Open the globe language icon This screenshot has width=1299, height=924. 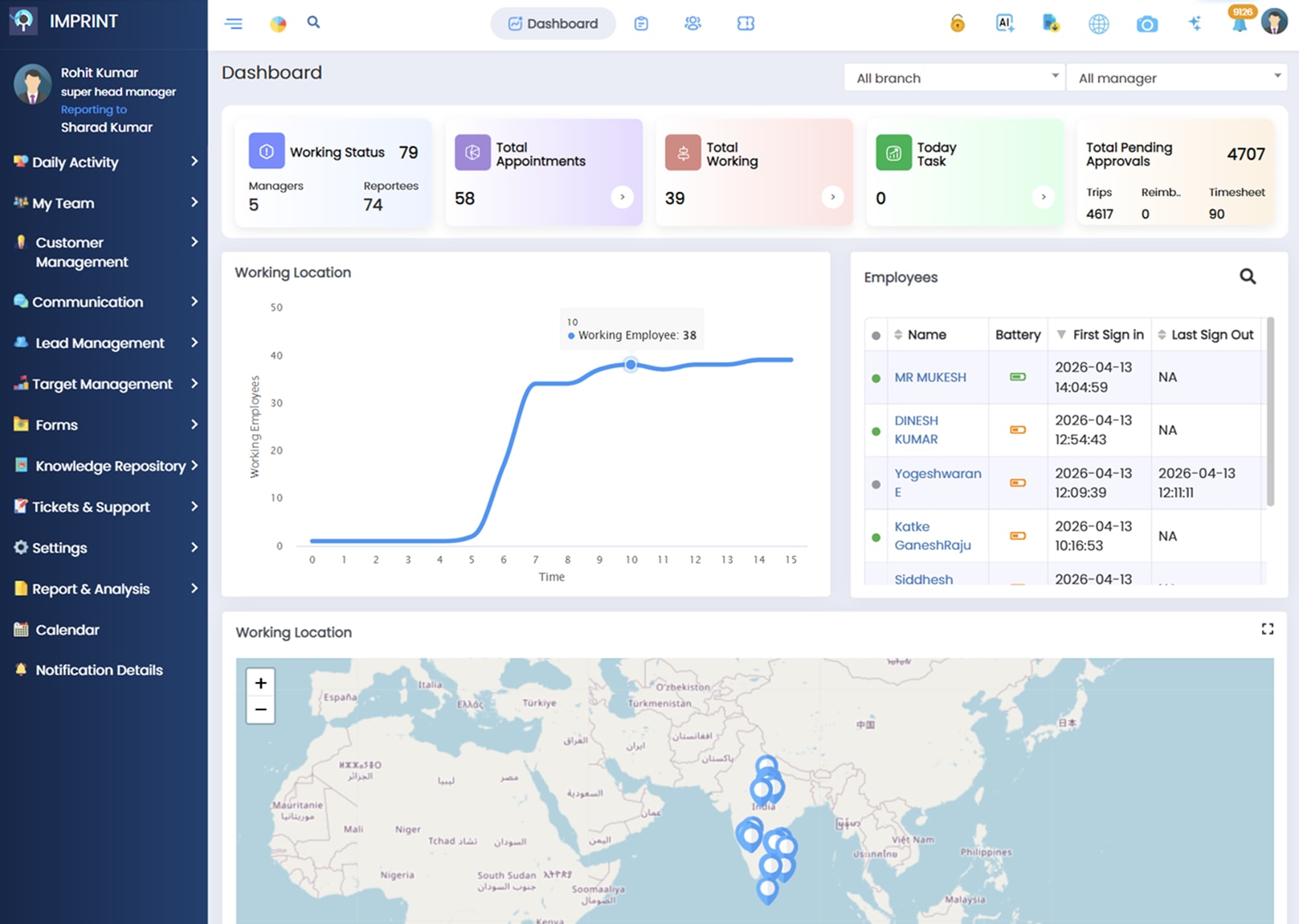(1099, 24)
